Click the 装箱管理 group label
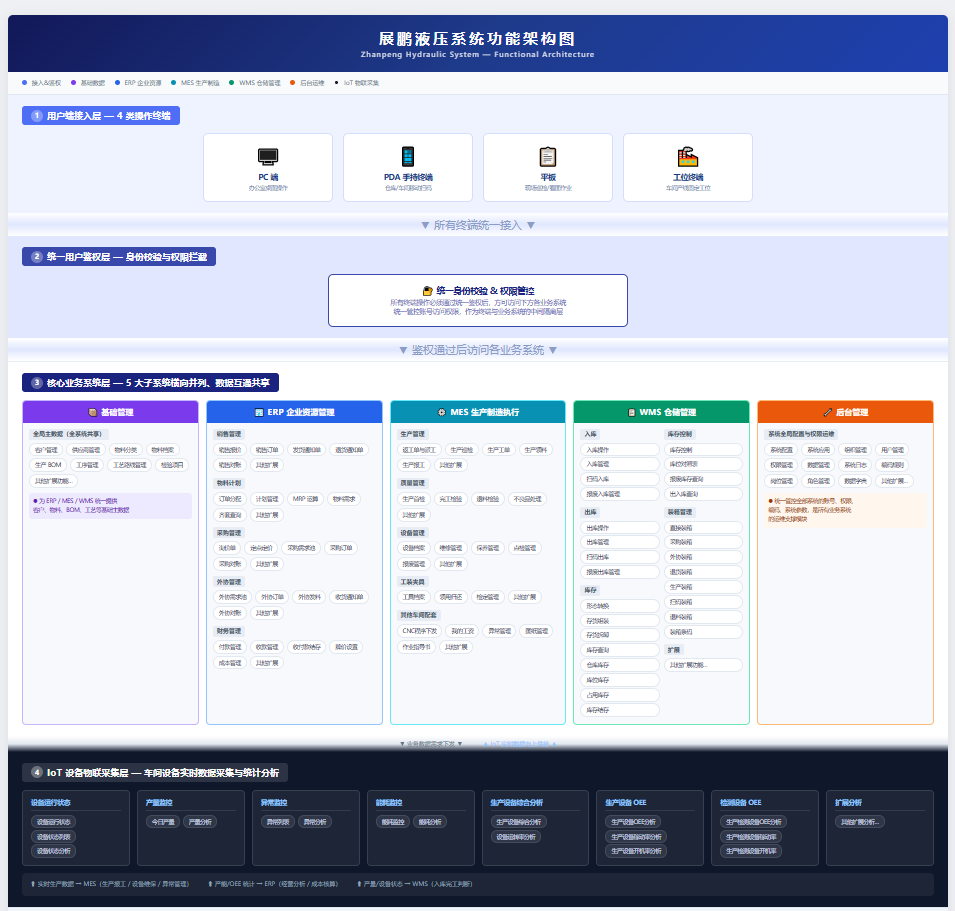Viewport: 955px width, 911px height. pos(680,512)
